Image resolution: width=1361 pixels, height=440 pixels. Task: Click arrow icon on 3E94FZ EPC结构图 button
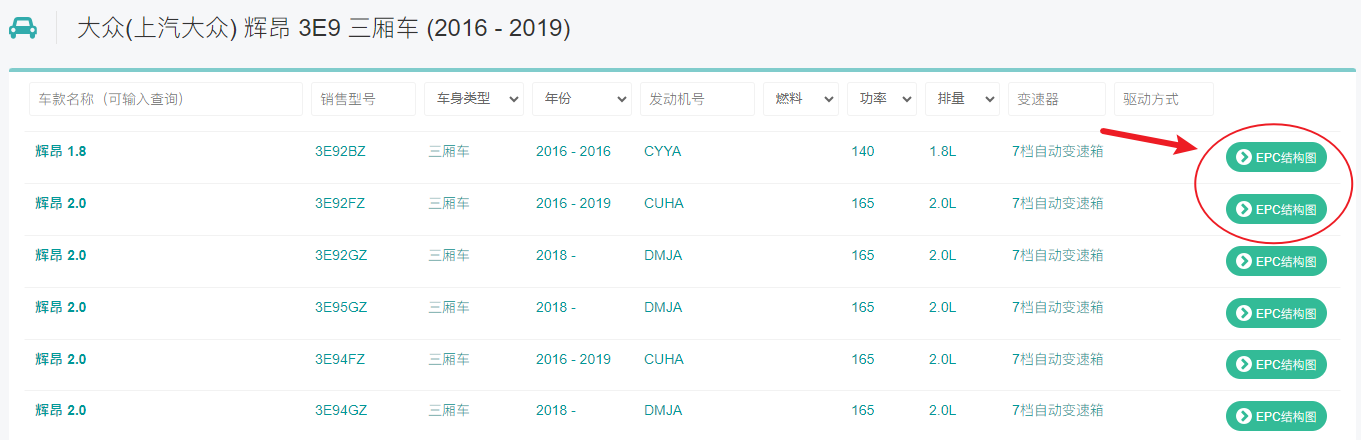(1244, 365)
